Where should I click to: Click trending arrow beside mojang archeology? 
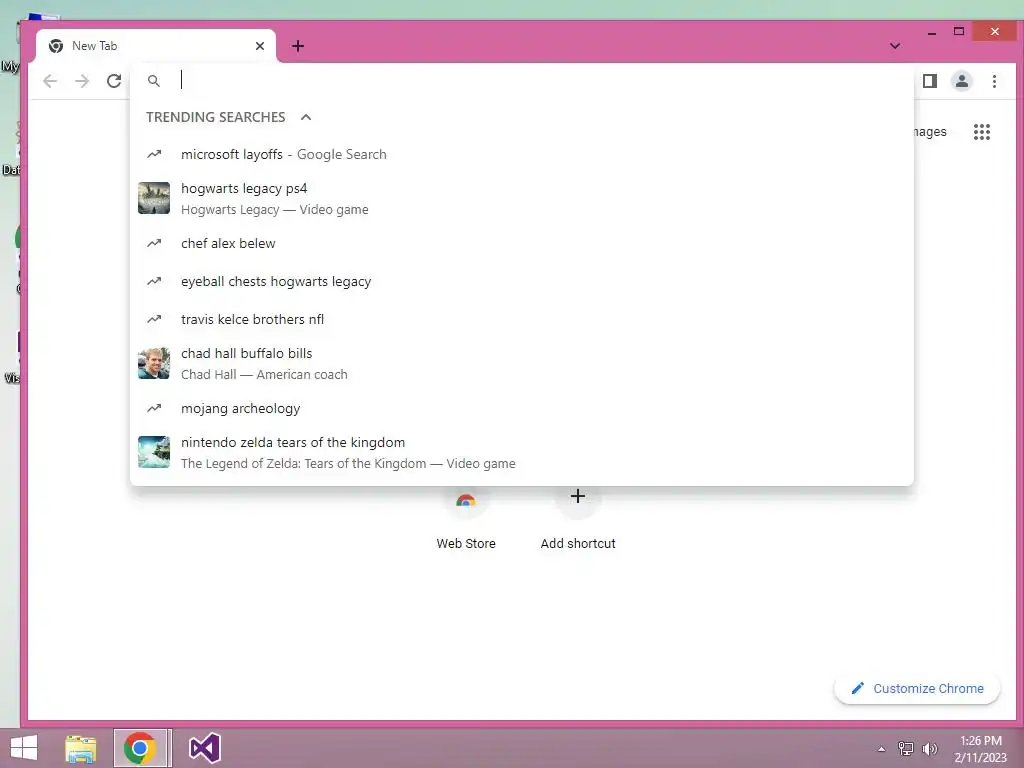[154, 408]
